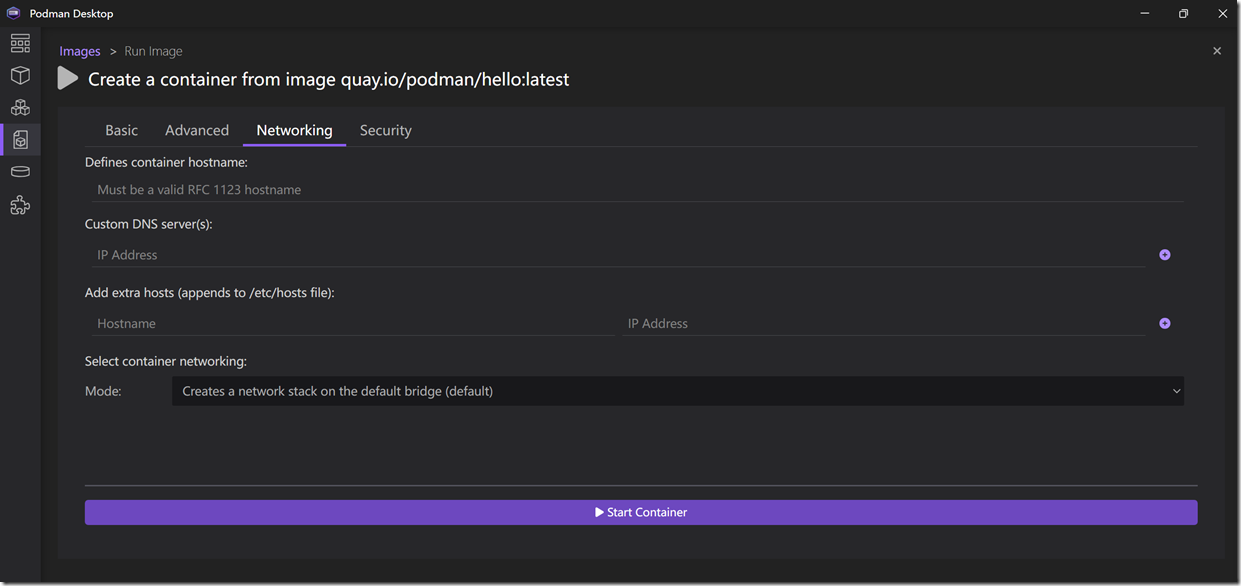
Task: Open the Security tab
Action: (x=385, y=131)
